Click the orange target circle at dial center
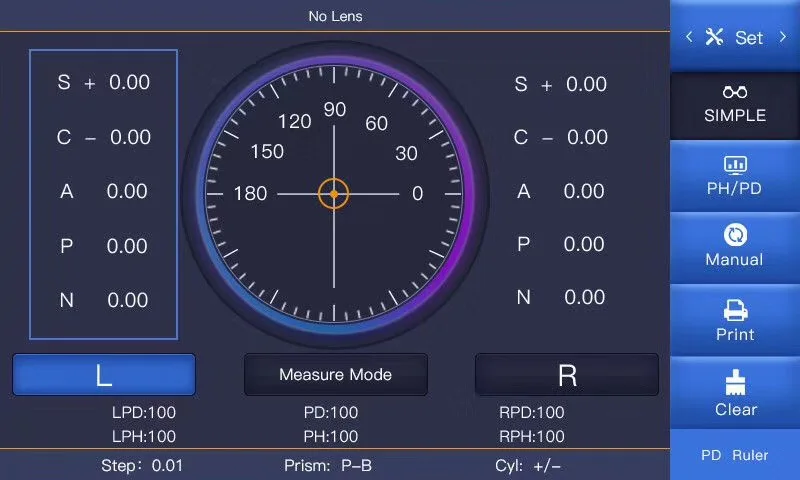Image resolution: width=800 pixels, height=480 pixels. point(334,194)
